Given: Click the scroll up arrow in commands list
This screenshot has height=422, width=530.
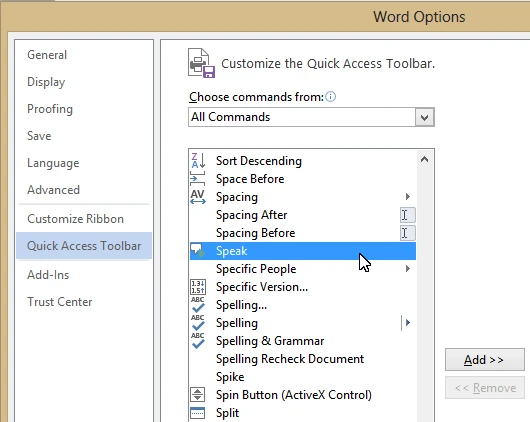Looking at the screenshot, I should click(425, 159).
